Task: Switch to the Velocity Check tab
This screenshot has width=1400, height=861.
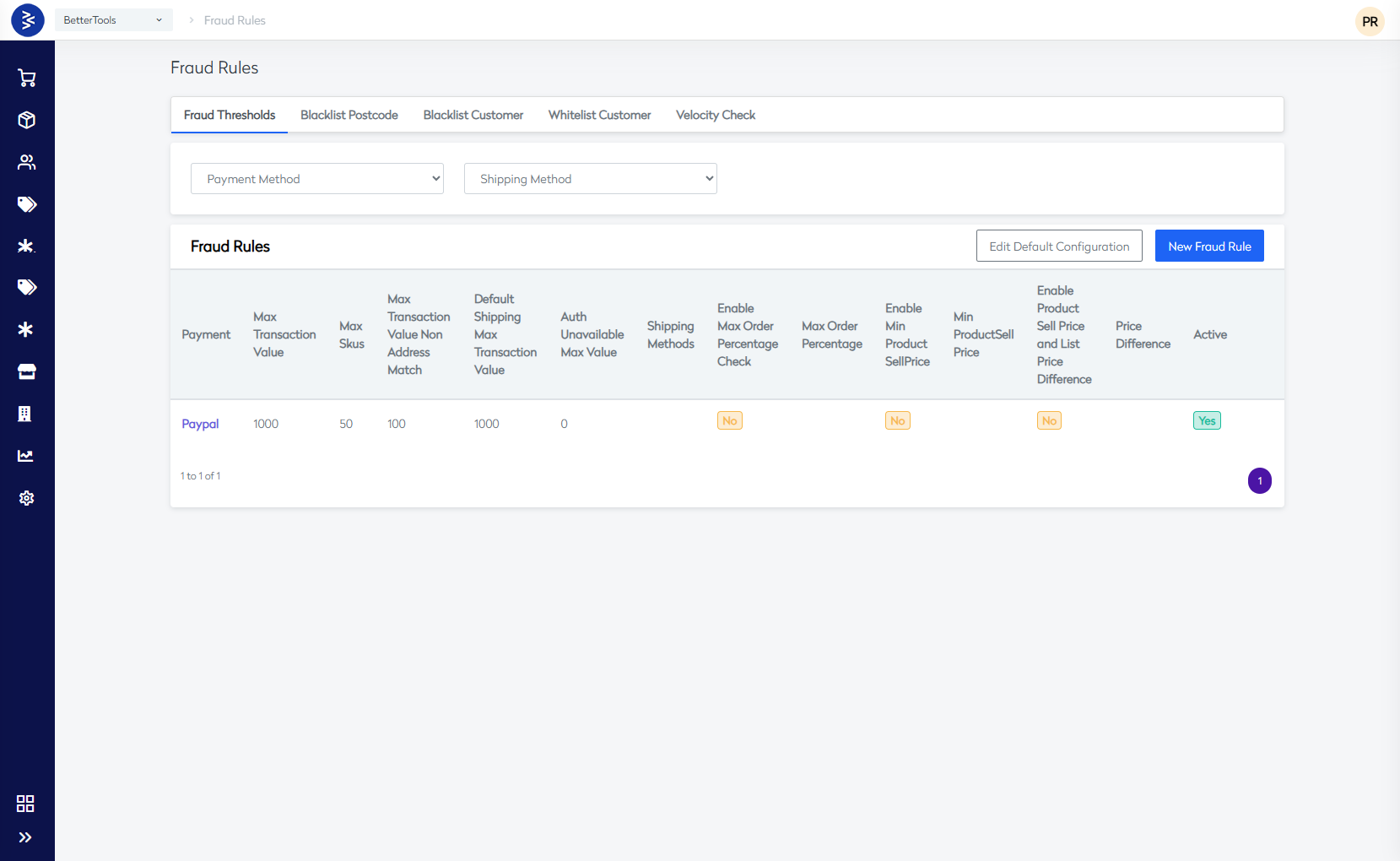Action: click(716, 115)
